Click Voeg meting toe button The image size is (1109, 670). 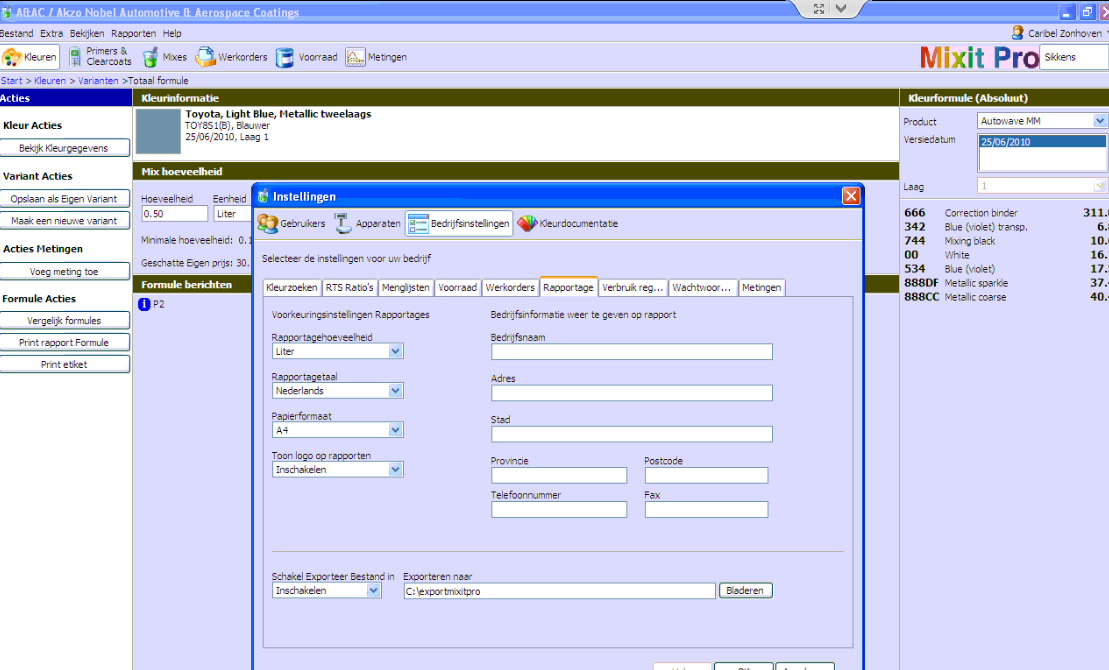coord(64,272)
